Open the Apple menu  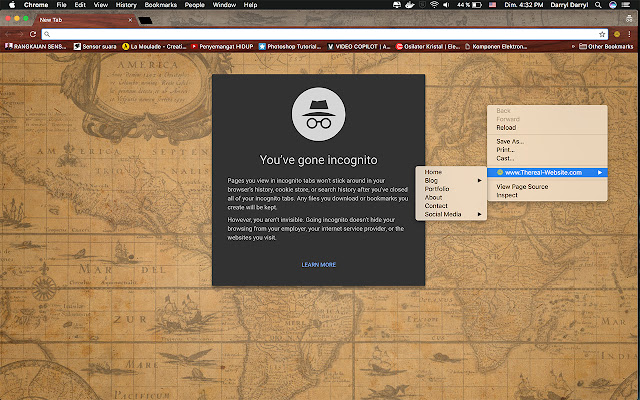tap(12, 5)
